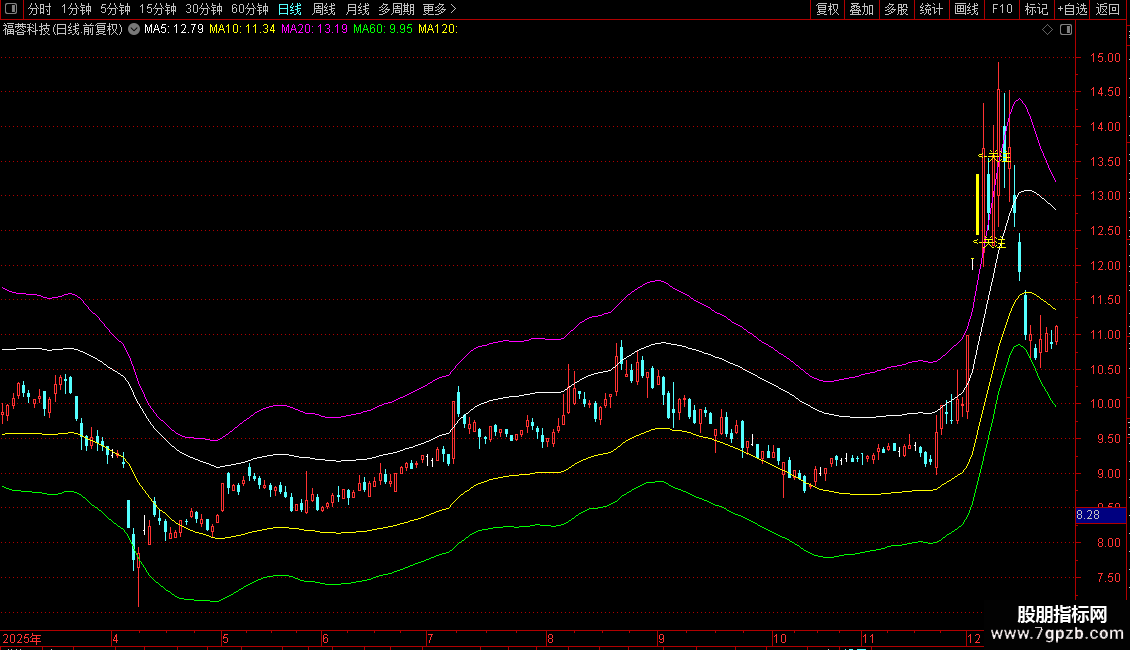
Task: Click the 2025年 label on time axis
Action: pos(23,638)
